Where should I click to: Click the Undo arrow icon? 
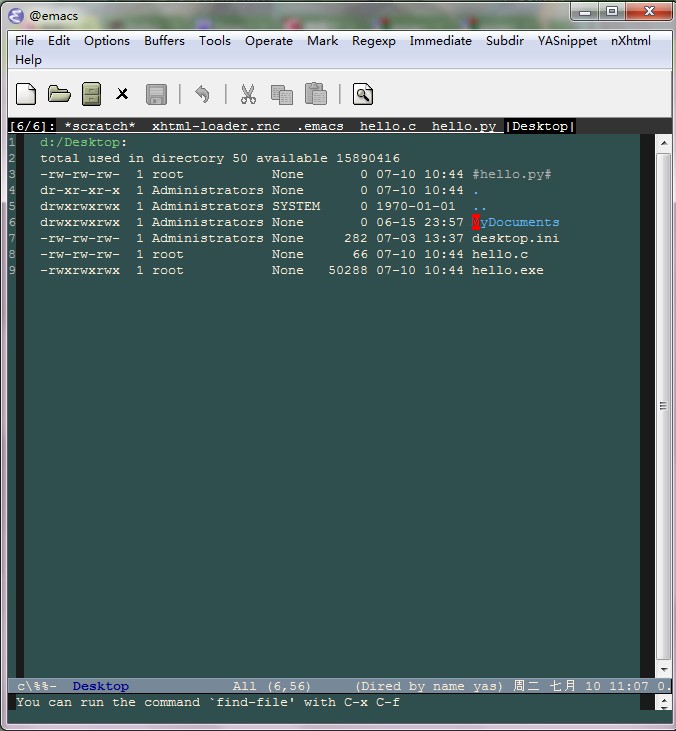[202, 94]
